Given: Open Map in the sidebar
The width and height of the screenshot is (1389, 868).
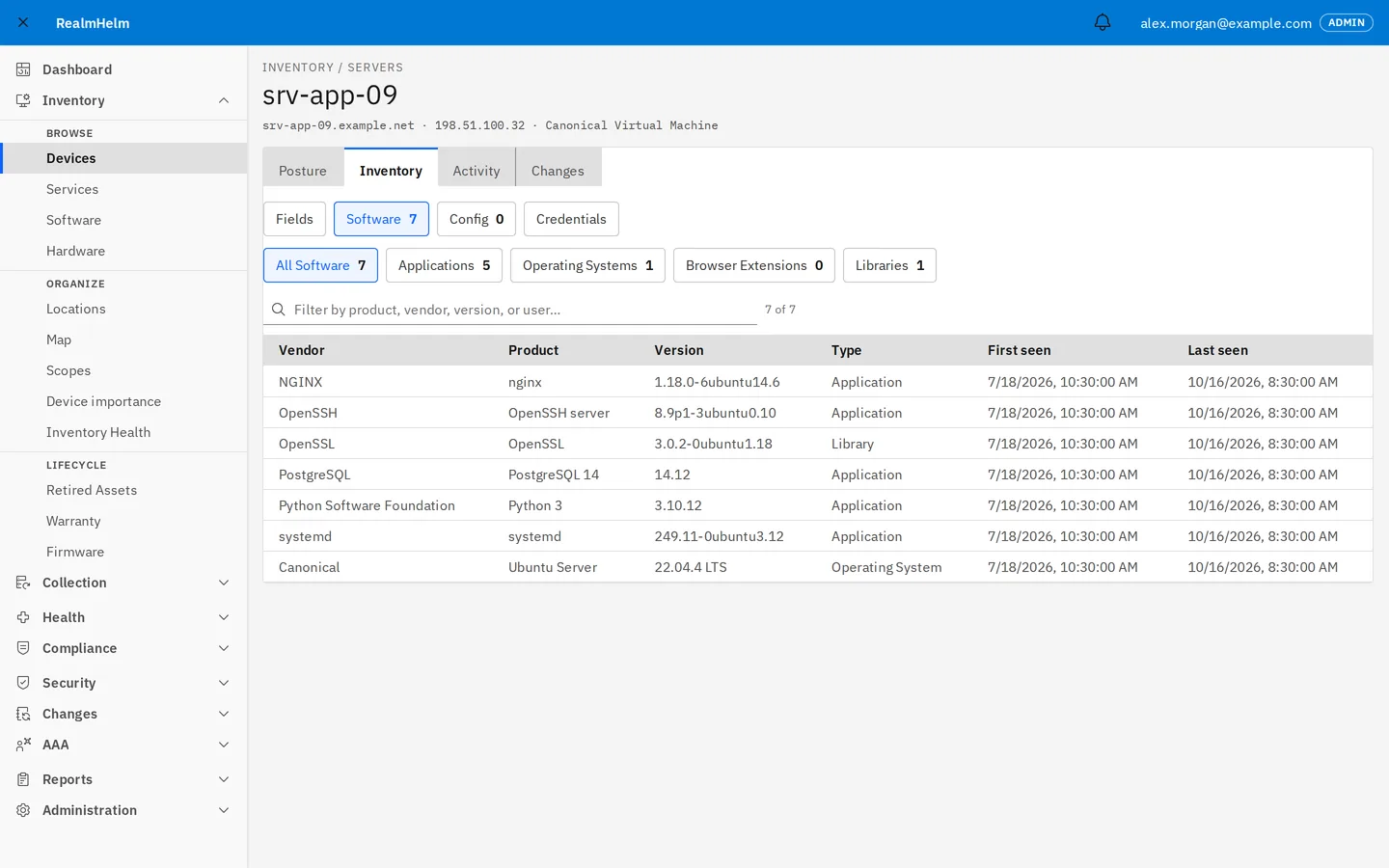Looking at the screenshot, I should (123, 339).
